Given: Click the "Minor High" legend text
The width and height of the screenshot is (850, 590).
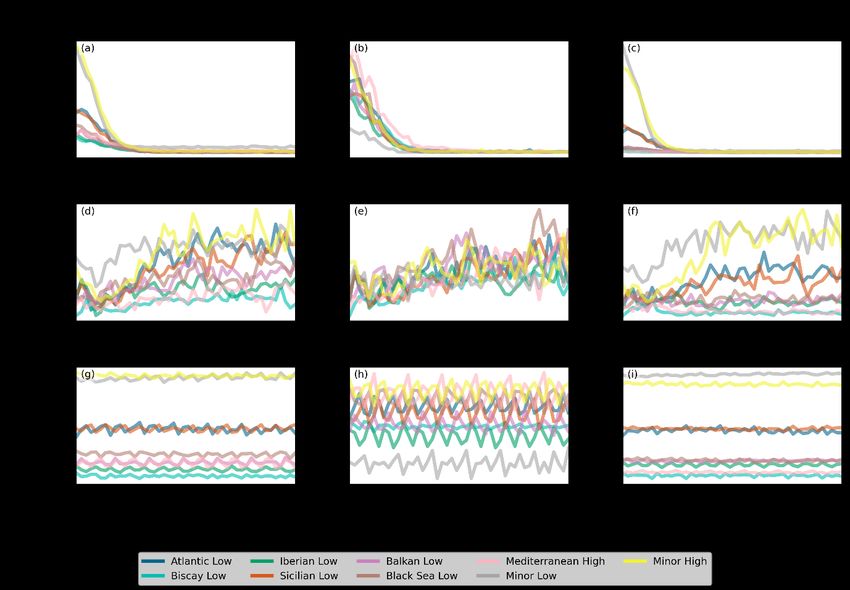Looking at the screenshot, I should 680,561.
